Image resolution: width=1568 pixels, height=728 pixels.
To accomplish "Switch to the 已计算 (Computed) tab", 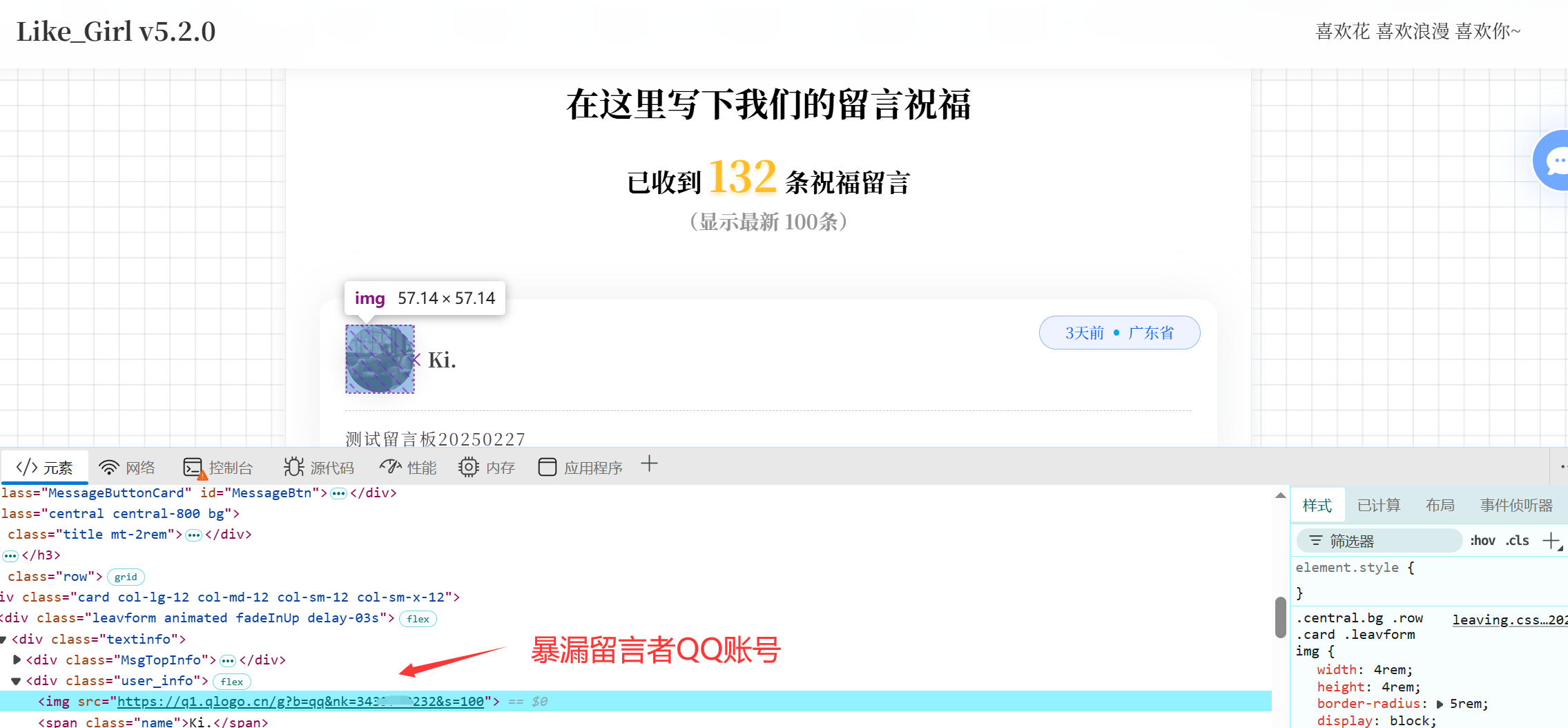I will coord(1378,505).
